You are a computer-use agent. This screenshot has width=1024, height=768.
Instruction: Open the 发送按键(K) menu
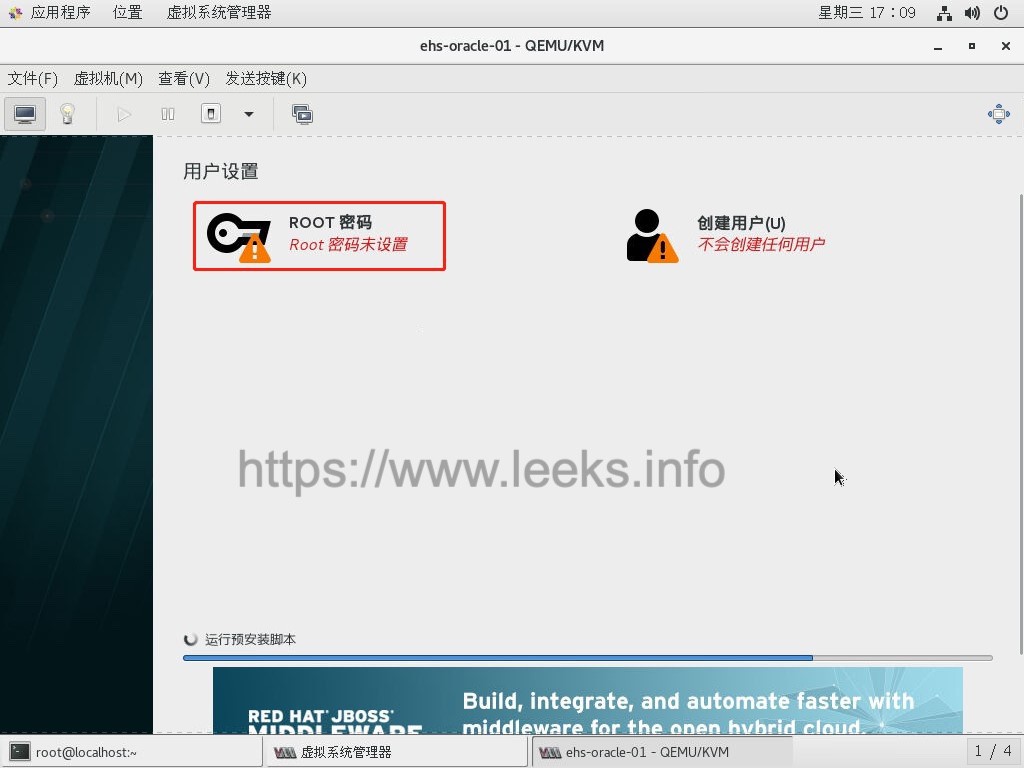click(x=266, y=79)
